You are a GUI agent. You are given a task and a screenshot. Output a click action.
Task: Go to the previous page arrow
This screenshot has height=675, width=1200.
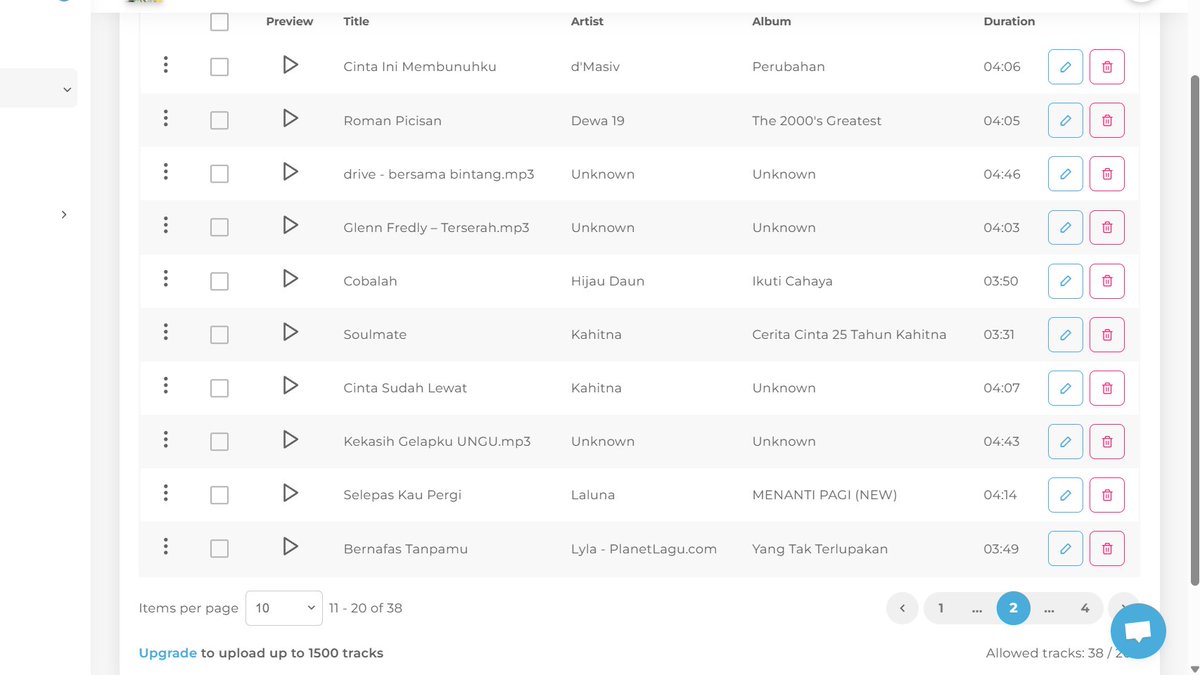902,608
